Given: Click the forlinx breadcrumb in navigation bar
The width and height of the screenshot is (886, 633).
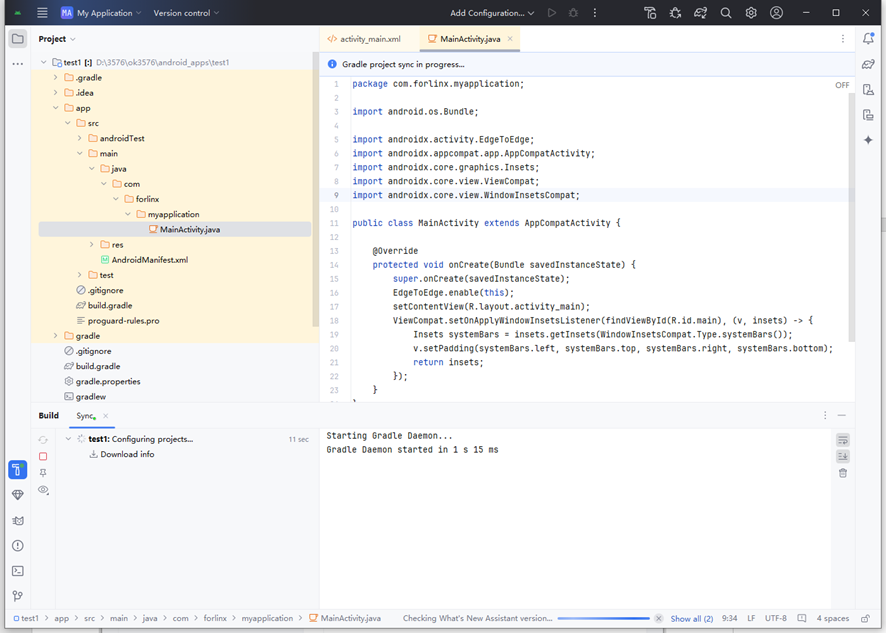Looking at the screenshot, I should (215, 618).
